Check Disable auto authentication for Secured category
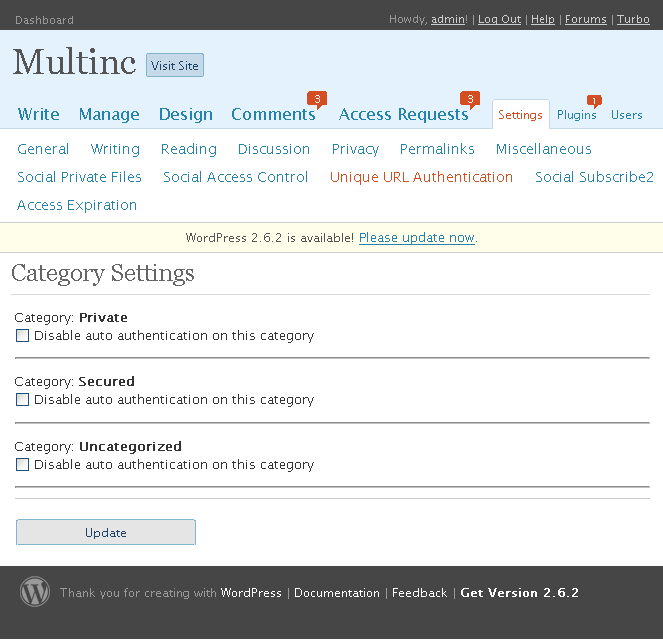 click(x=22, y=399)
